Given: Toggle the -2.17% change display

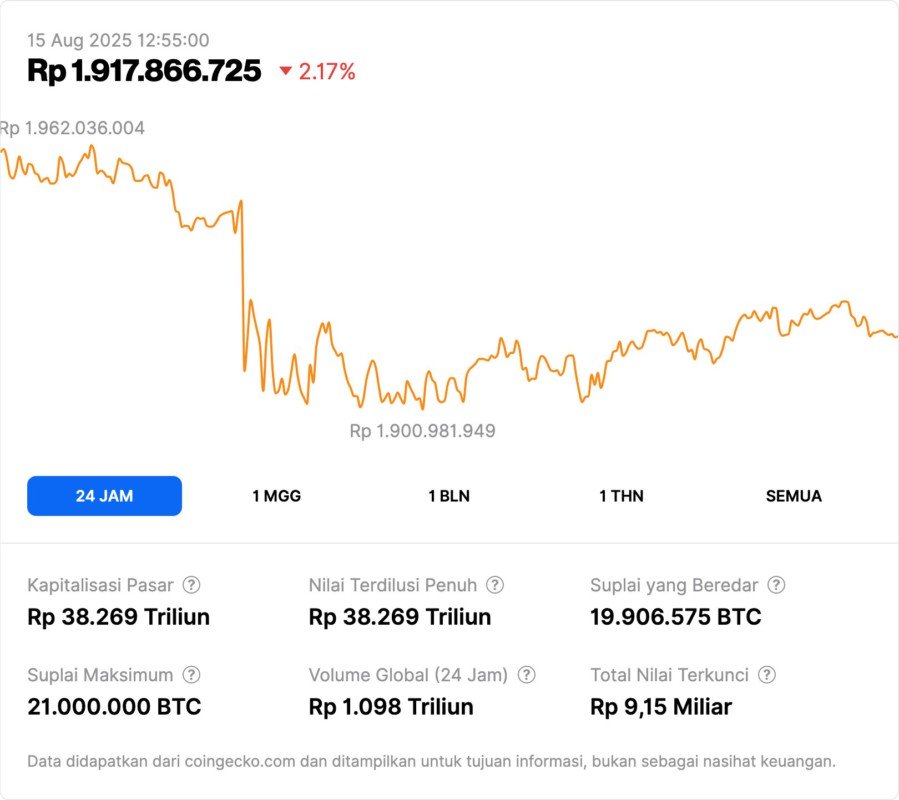Looking at the screenshot, I should coord(325,71).
